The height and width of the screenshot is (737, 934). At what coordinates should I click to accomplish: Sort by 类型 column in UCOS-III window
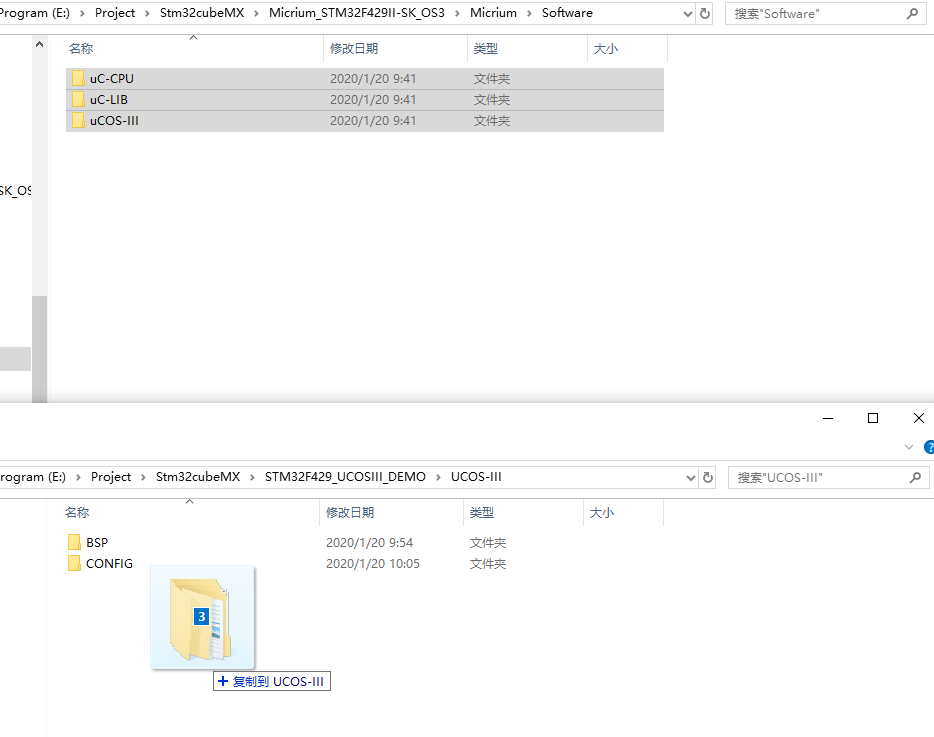(x=524, y=512)
